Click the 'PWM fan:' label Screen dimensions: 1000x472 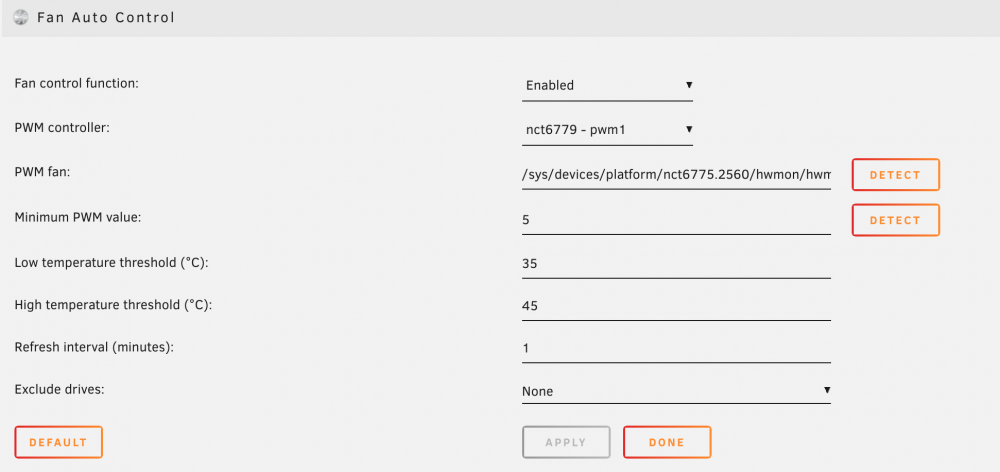[x=41, y=172]
